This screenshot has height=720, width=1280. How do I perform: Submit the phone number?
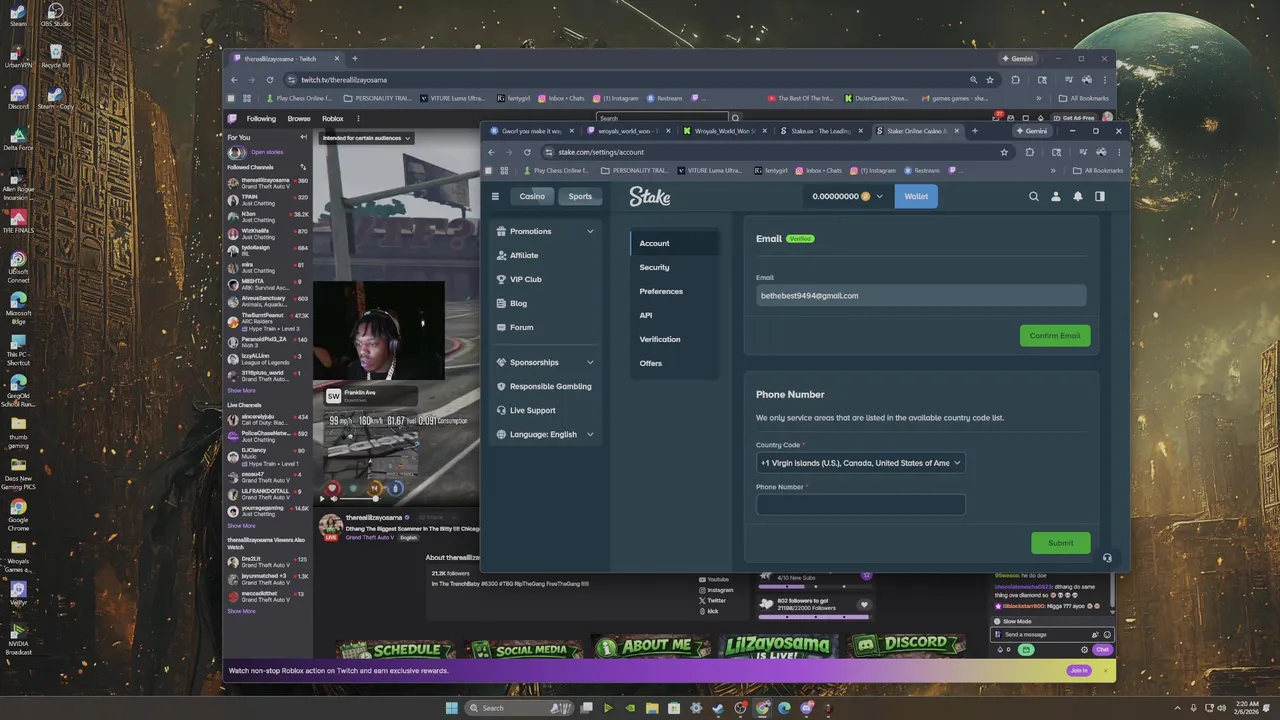coord(1061,543)
